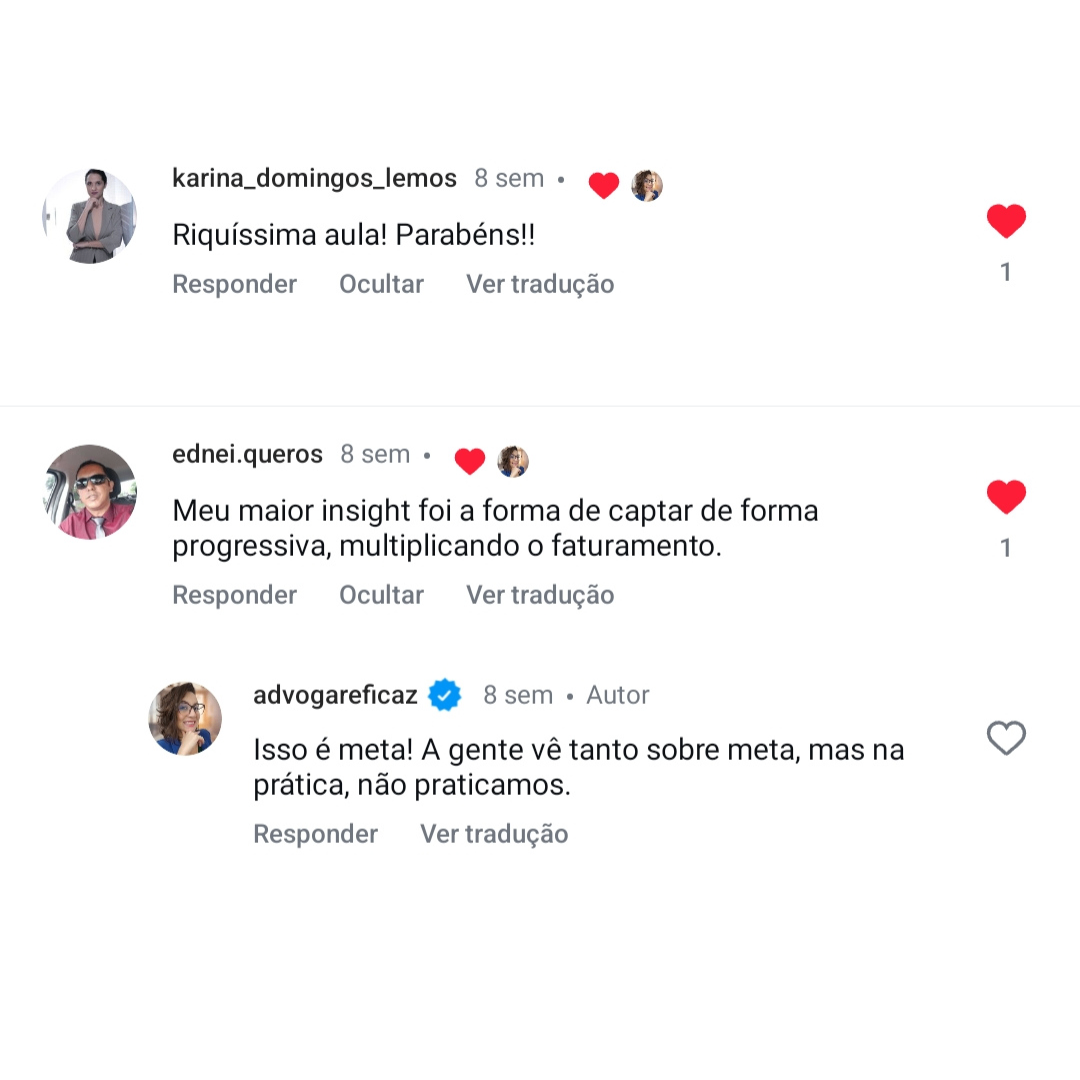Open karina_domingos_lemos's profile picture
The width and height of the screenshot is (1080, 1080).
(x=90, y=216)
